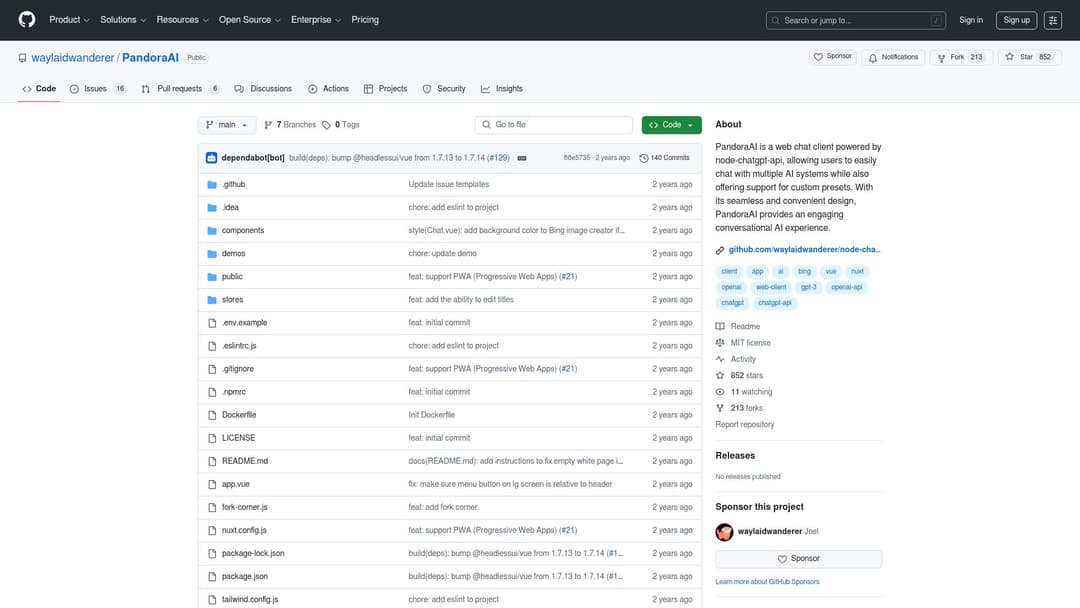The image size is (1080, 608).
Task: Select the Code tab
Action: [39, 89]
